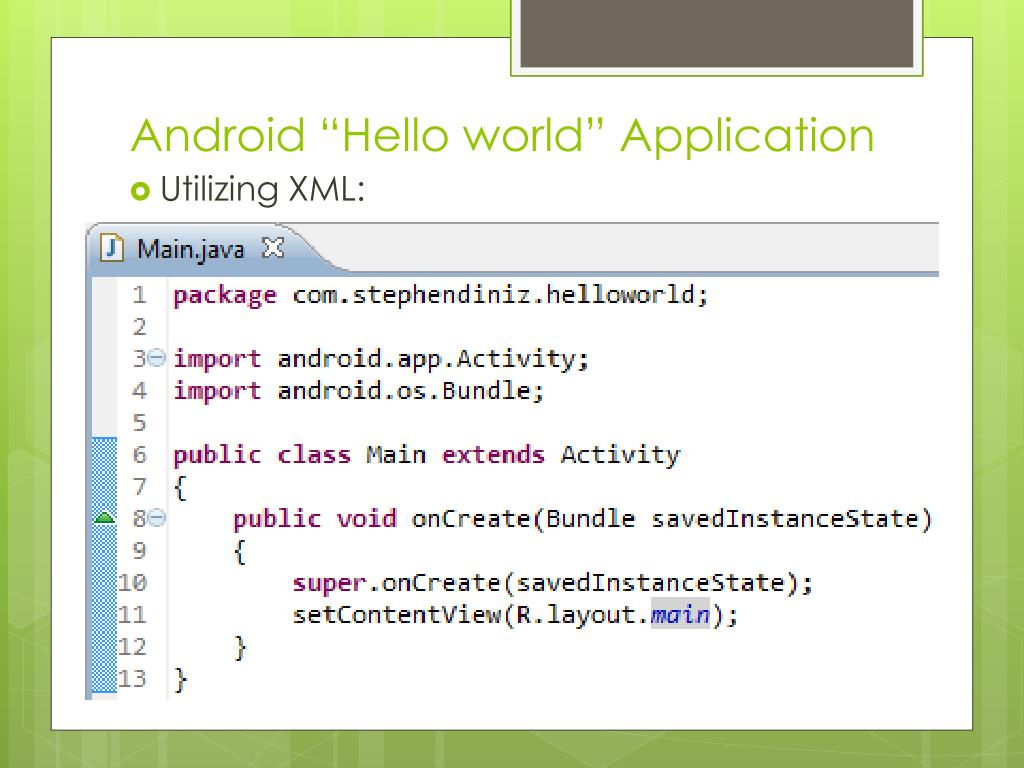Viewport: 1024px width, 768px height.
Task: Click onCreate method name on line 8
Action: point(471,519)
